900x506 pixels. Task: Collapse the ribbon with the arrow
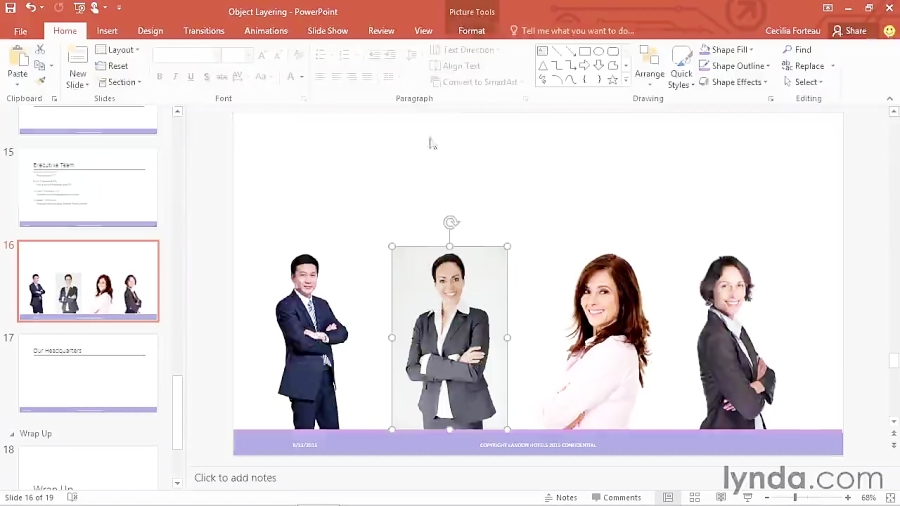click(x=890, y=99)
